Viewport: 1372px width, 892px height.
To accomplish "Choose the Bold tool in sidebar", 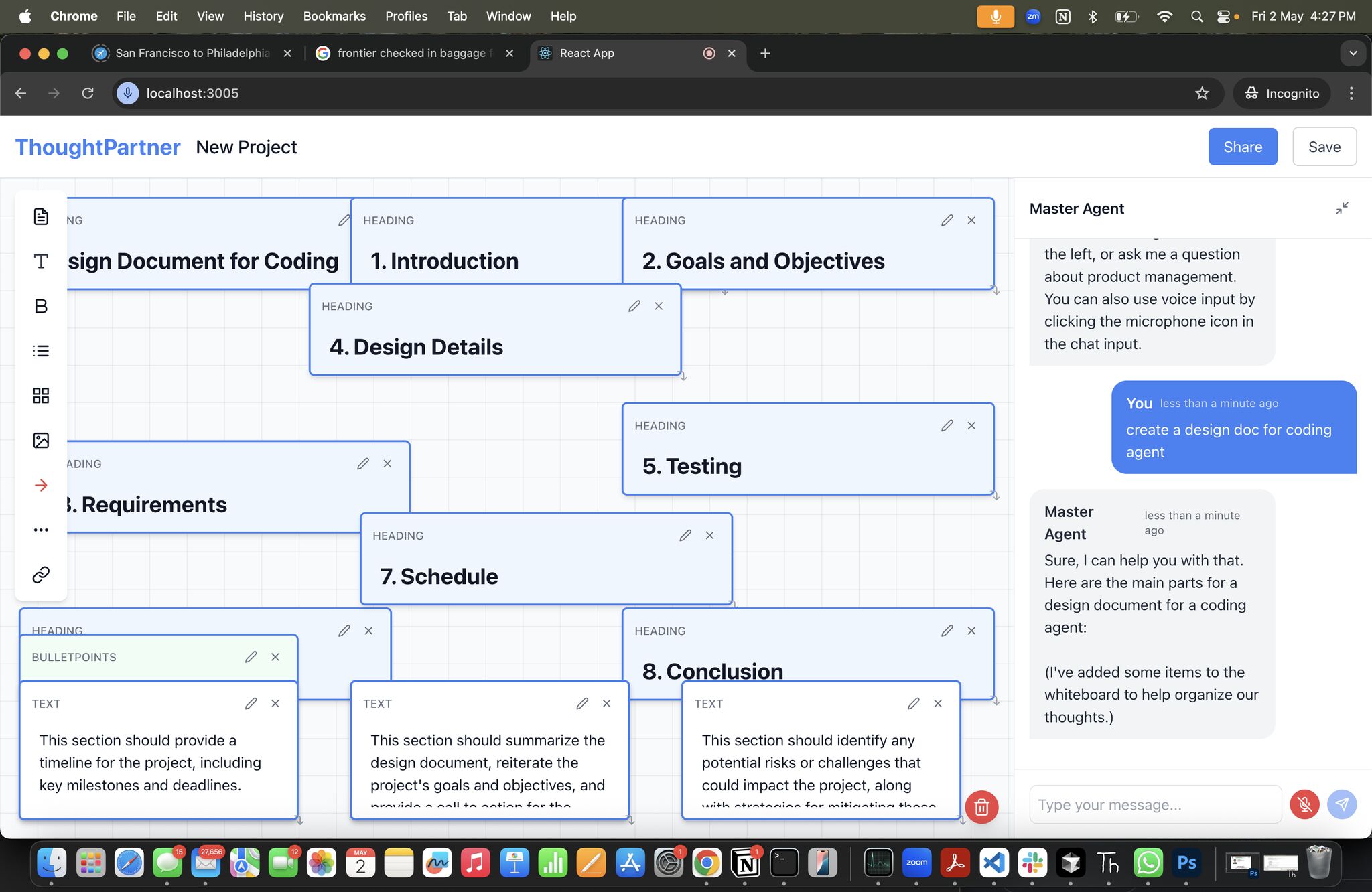I will 41,306.
